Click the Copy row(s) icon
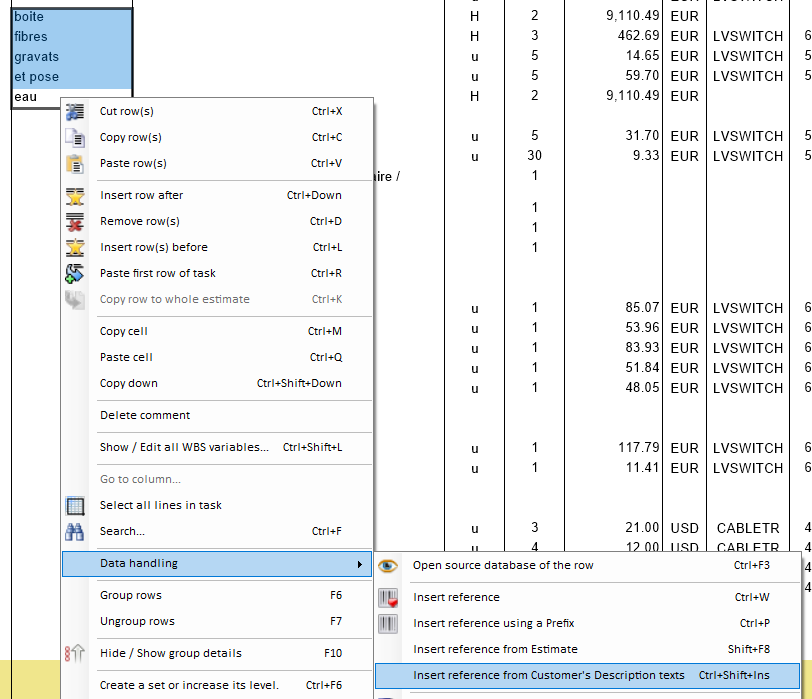 coord(75,138)
